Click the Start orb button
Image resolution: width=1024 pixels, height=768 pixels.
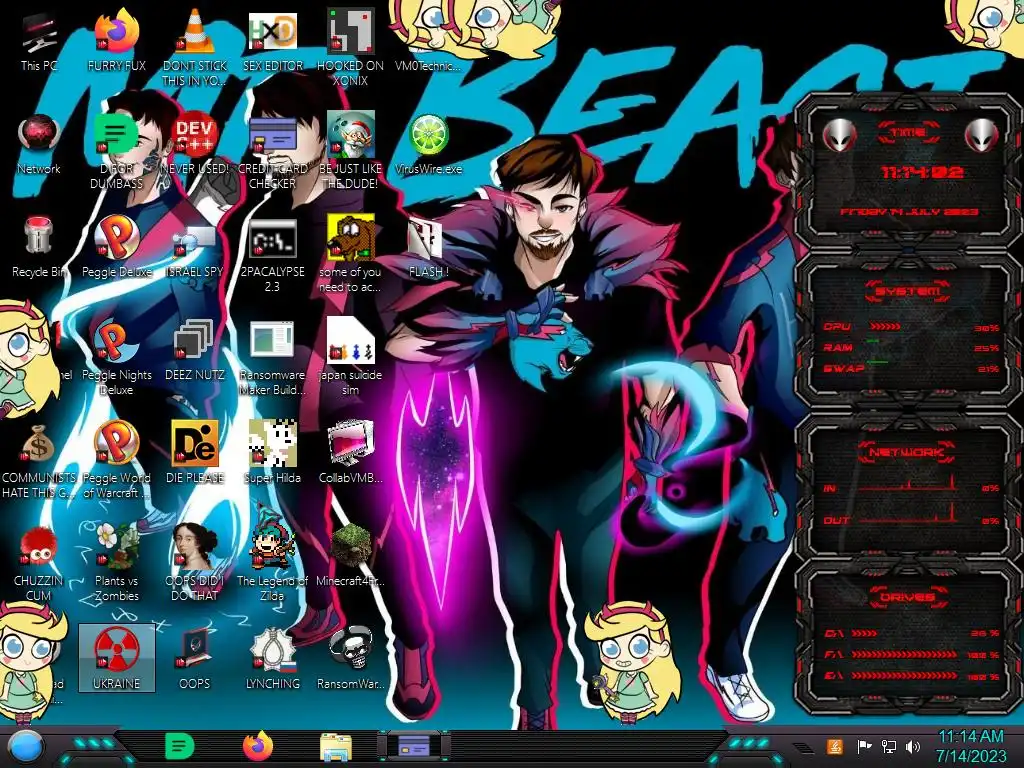tap(26, 748)
